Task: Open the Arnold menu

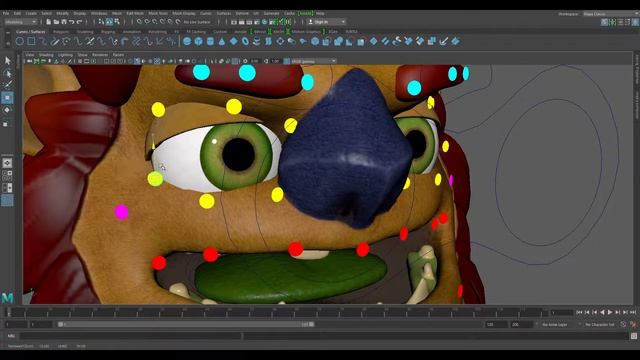Action: tap(305, 13)
